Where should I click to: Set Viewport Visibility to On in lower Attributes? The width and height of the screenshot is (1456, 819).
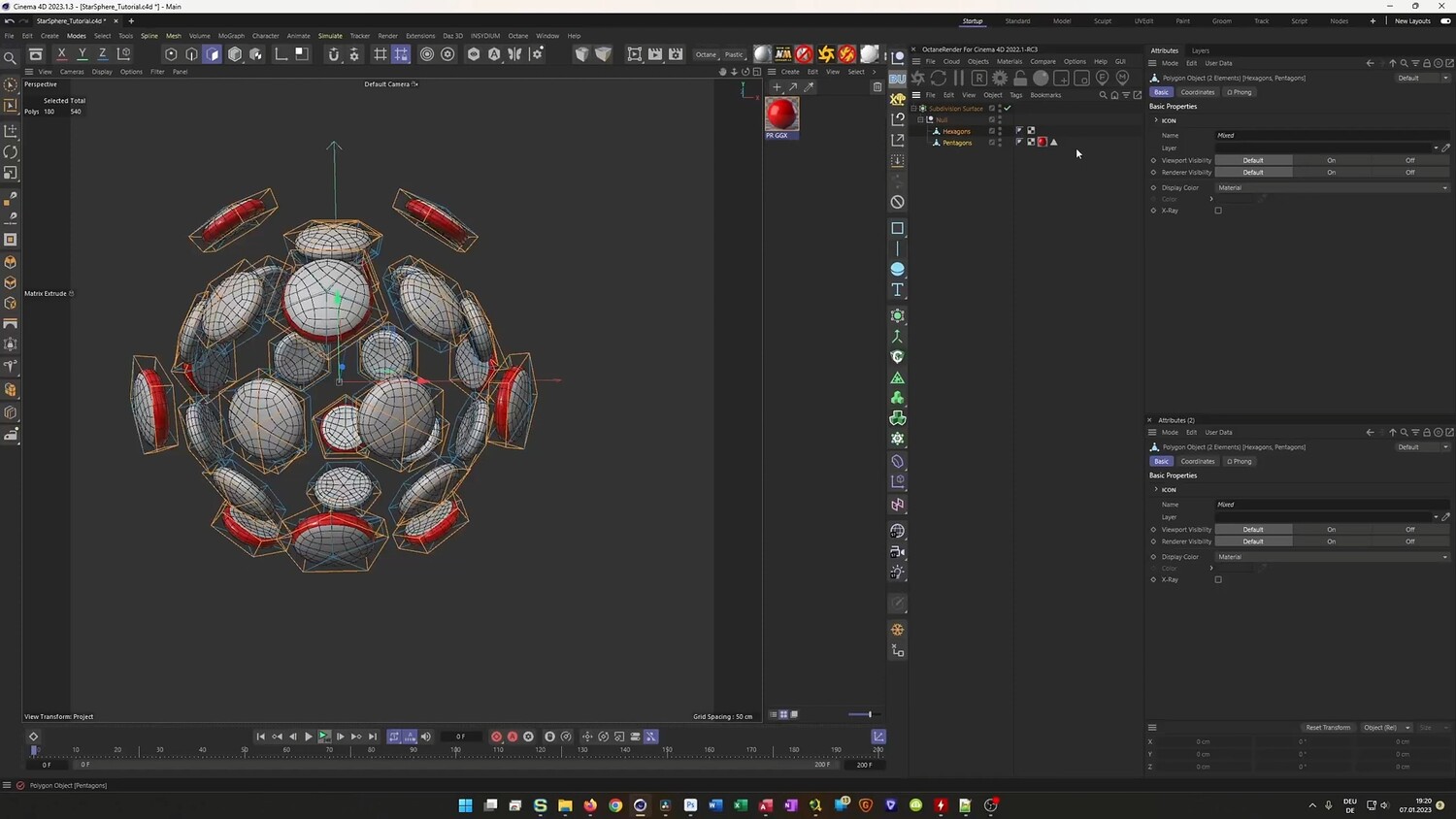pos(1331,530)
